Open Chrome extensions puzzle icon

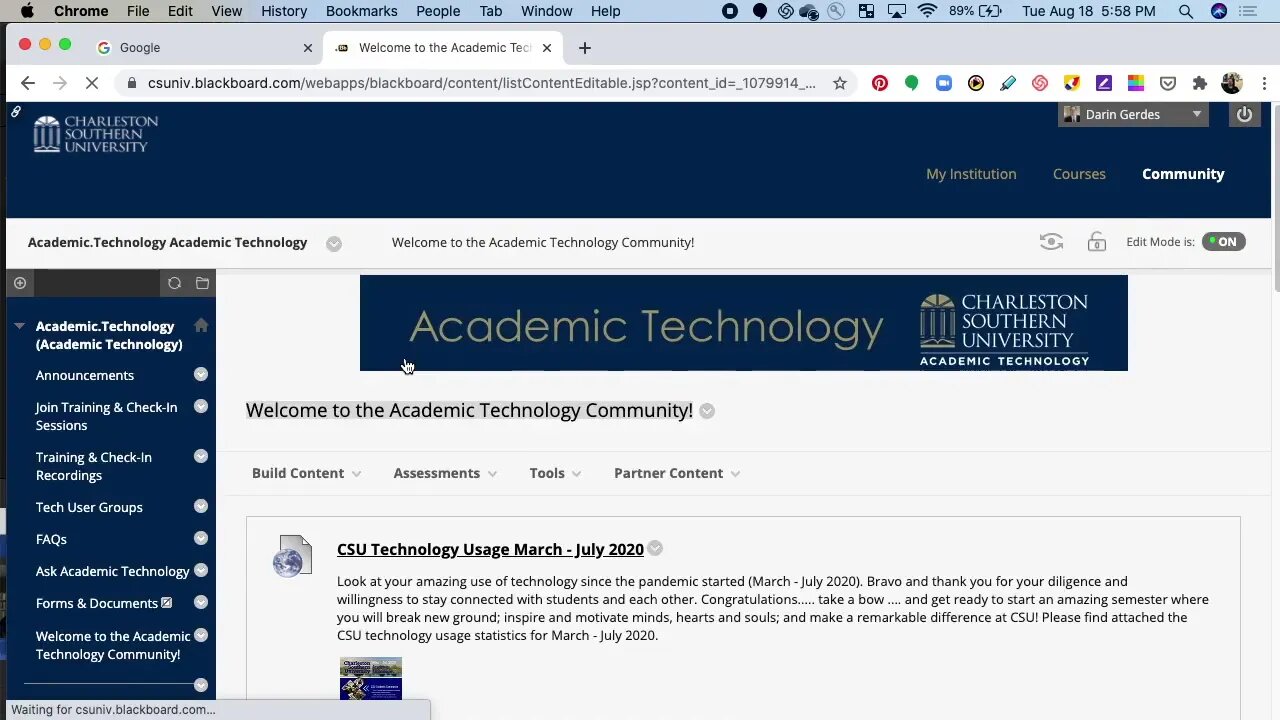[1200, 83]
